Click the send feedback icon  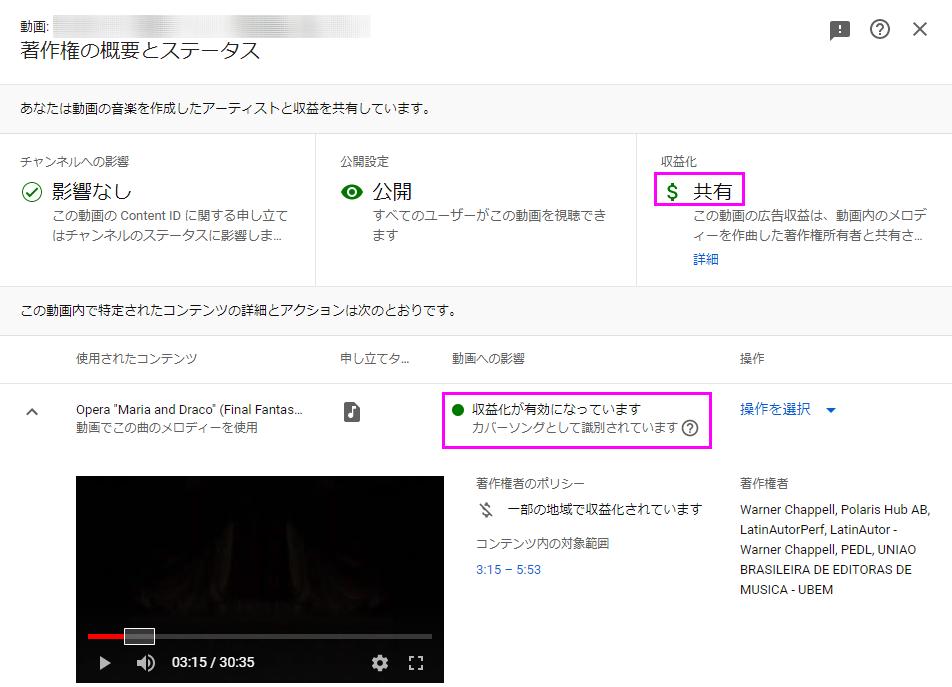pyautogui.click(x=840, y=30)
